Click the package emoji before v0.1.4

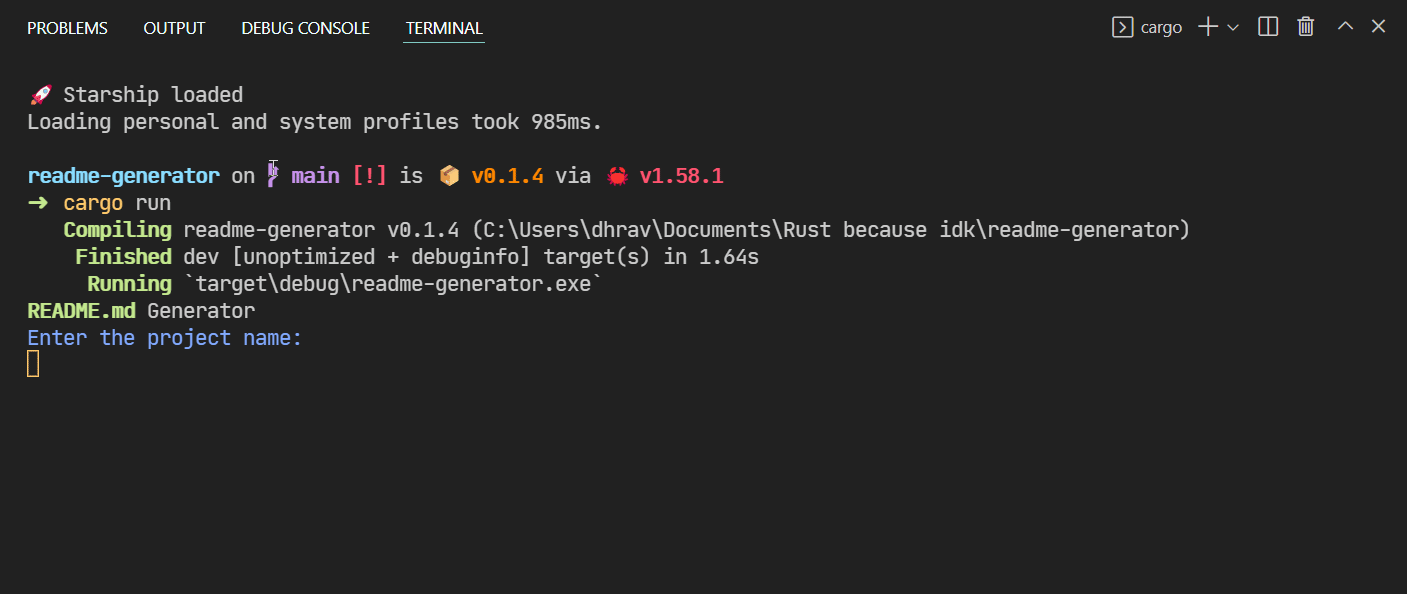(450, 176)
